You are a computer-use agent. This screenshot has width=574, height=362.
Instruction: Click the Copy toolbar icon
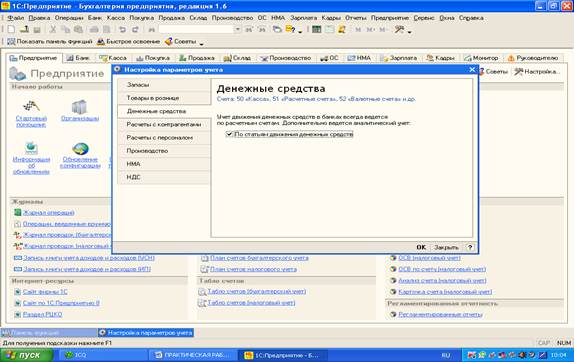(x=66, y=30)
